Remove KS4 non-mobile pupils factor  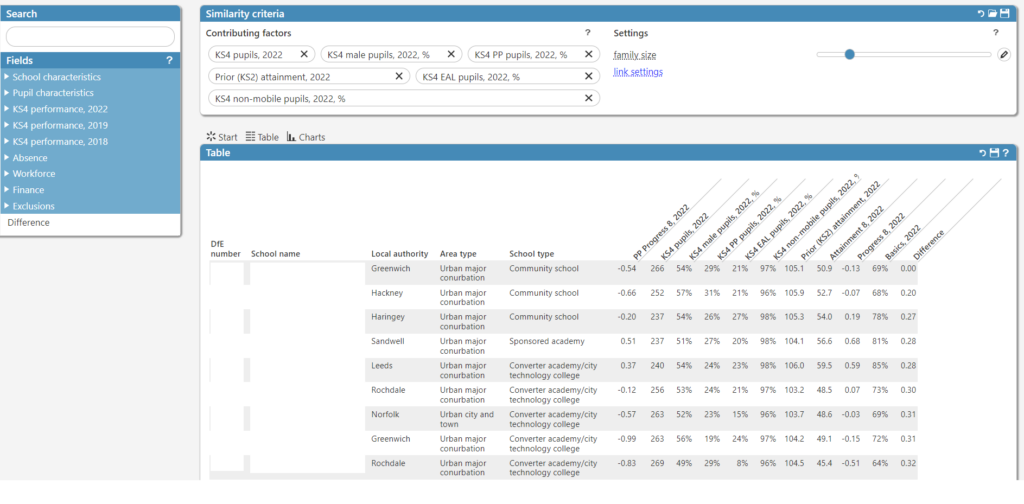(588, 98)
